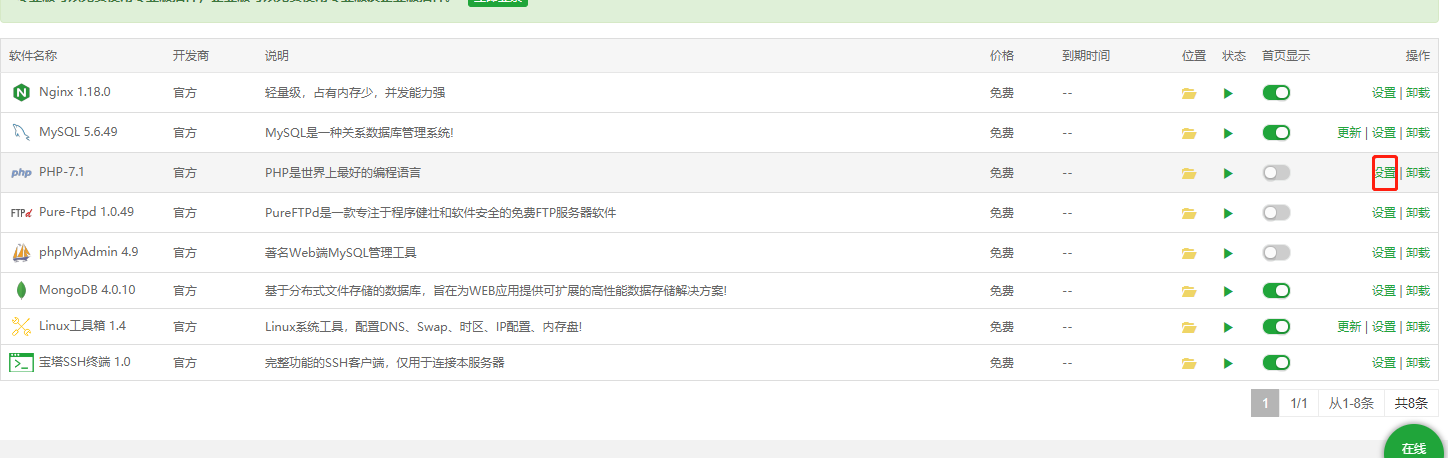Click 卸载 for PHP-7.1
Image resolution: width=1448 pixels, height=458 pixels.
1418,172
